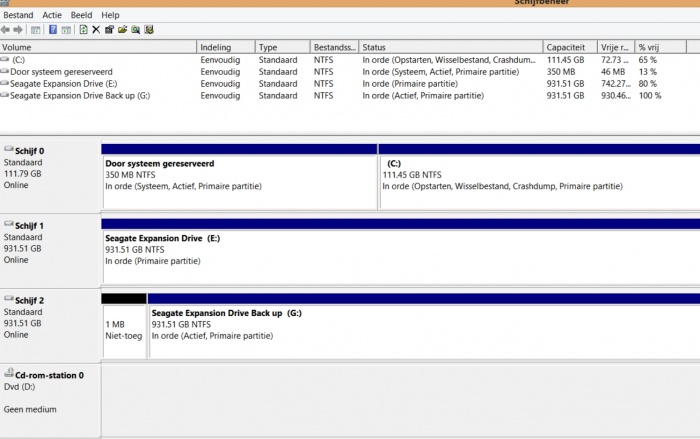The width and height of the screenshot is (700, 439).
Task: Sort by the Status column header
Action: [451, 47]
